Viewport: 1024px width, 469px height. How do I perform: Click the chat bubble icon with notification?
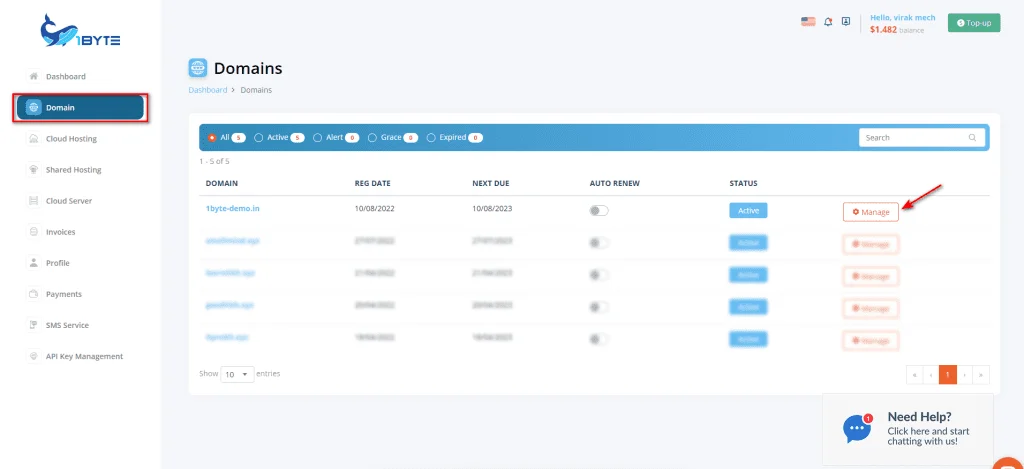[x=857, y=429]
